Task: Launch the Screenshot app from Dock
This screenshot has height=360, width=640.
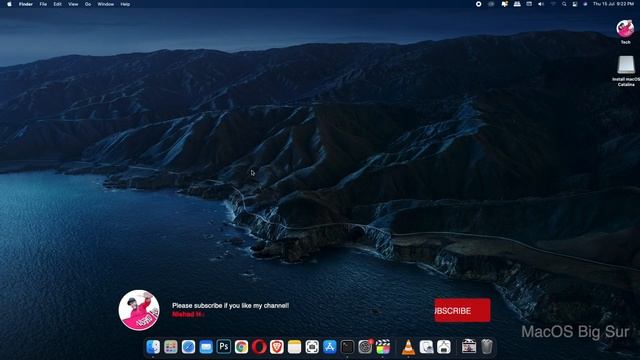Action: (x=312, y=347)
